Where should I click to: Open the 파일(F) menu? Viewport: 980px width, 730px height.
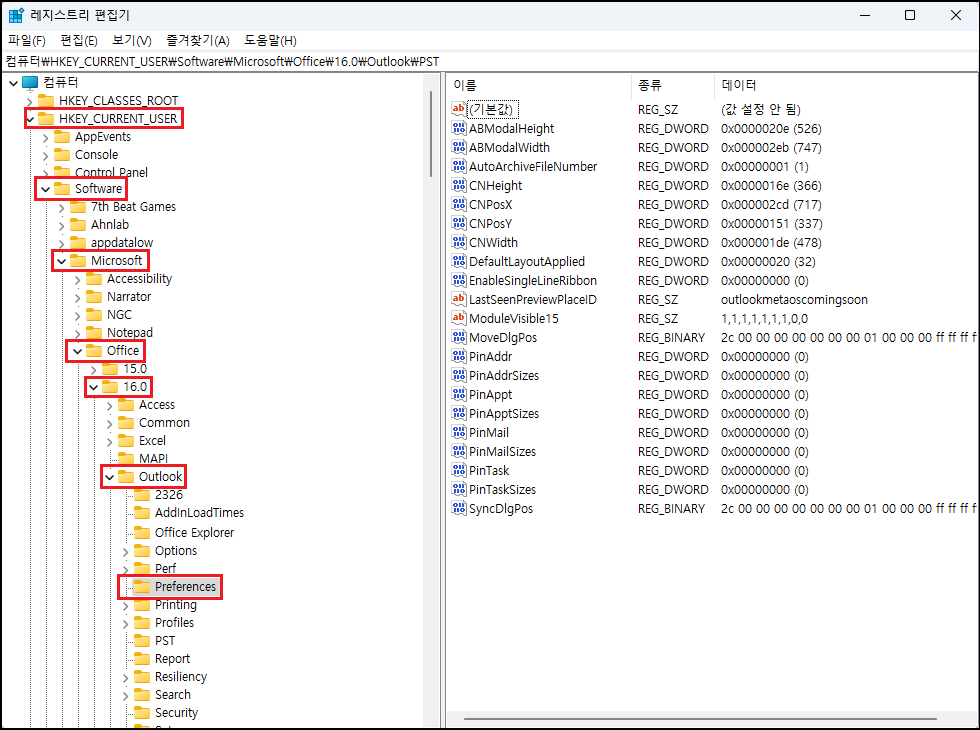click(x=27, y=41)
